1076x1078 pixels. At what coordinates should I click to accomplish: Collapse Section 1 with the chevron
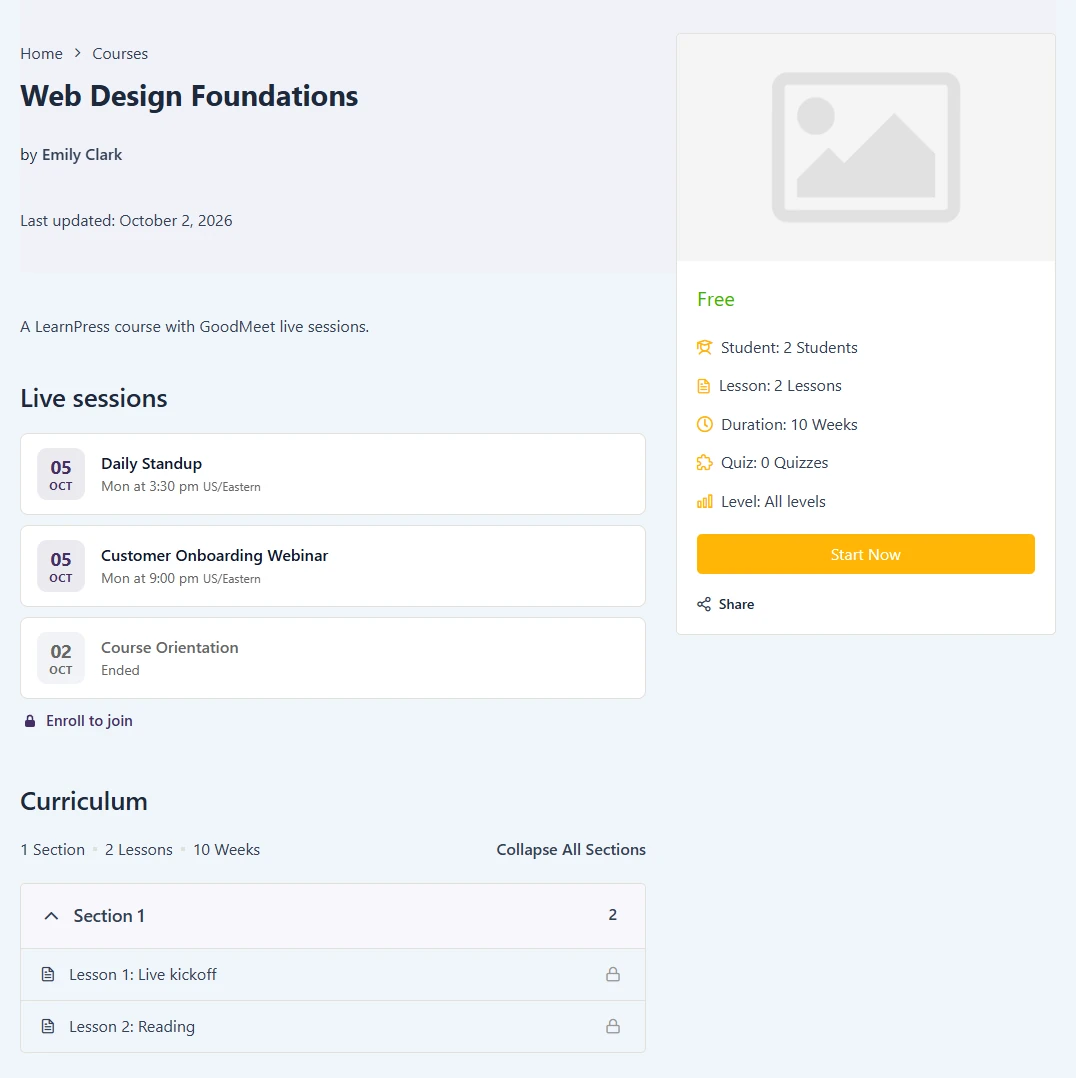51,916
